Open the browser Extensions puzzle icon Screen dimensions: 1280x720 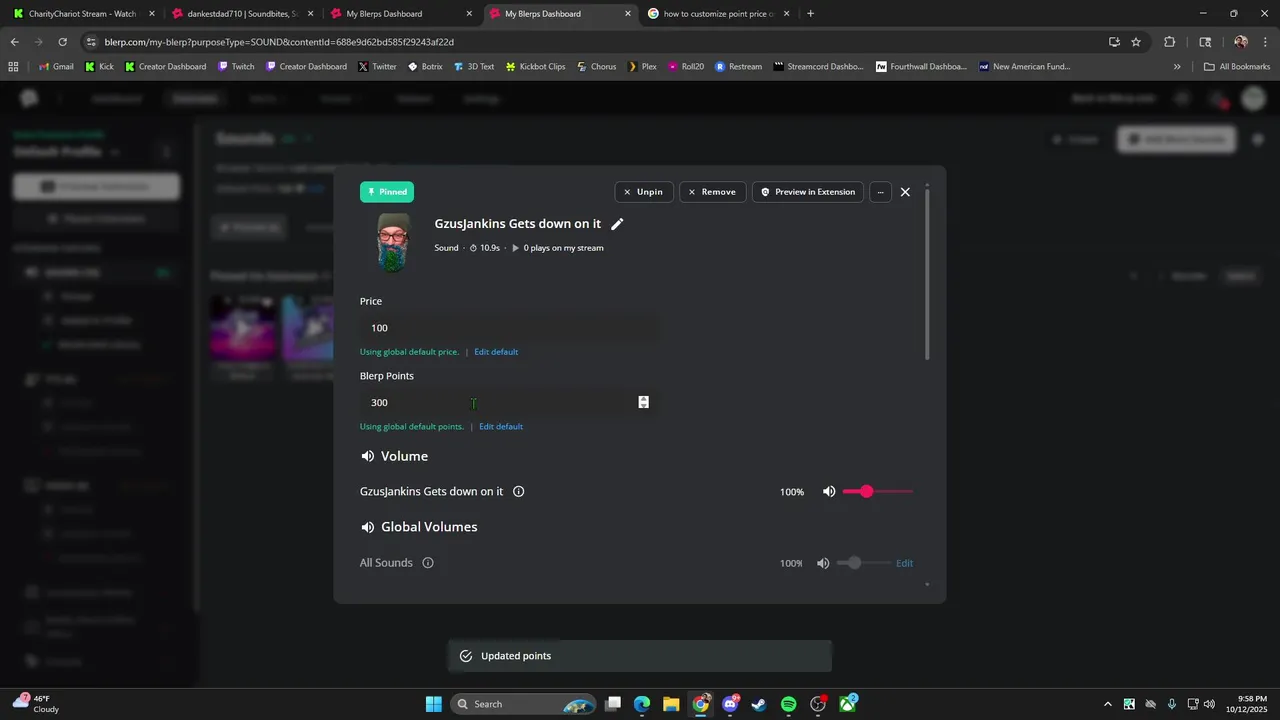(1169, 42)
